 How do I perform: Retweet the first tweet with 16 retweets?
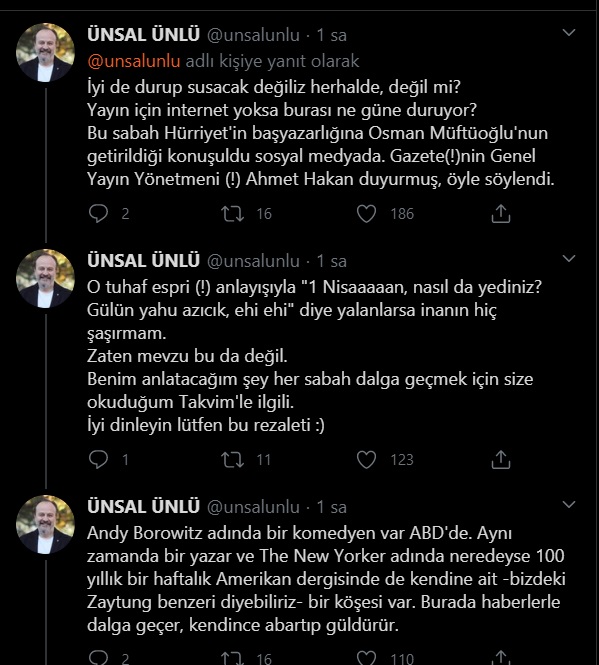point(232,214)
